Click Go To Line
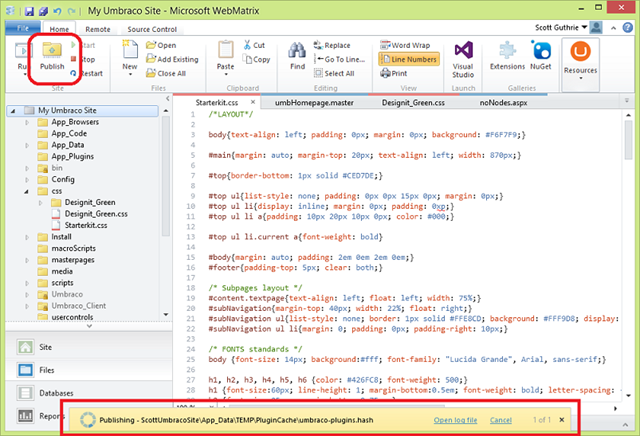The width and height of the screenshot is (640, 436). click(x=340, y=59)
